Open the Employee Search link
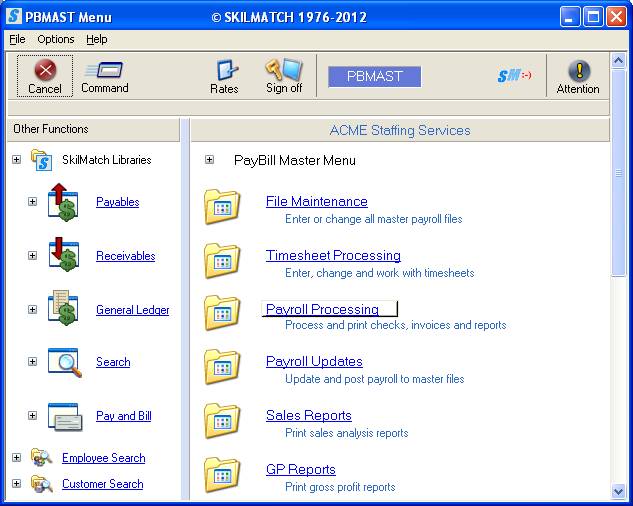 coord(103,458)
